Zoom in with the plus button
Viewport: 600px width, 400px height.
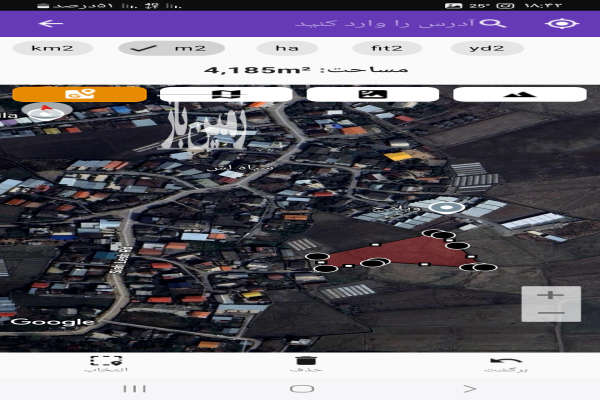550,296
